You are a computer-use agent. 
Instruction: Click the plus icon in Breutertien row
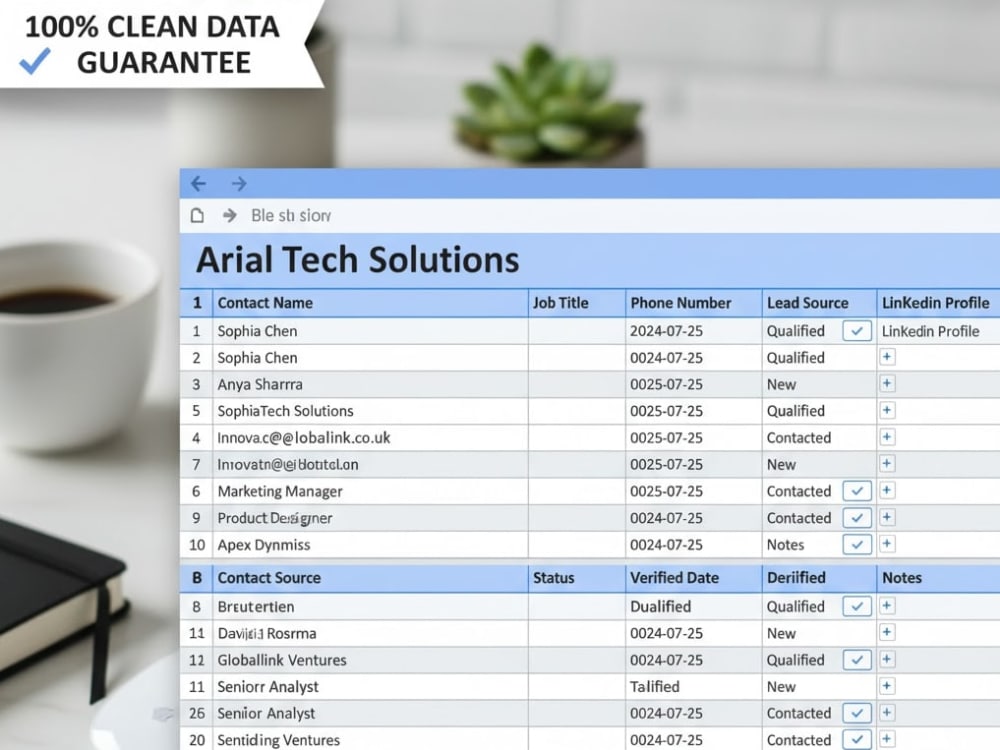pos(886,606)
